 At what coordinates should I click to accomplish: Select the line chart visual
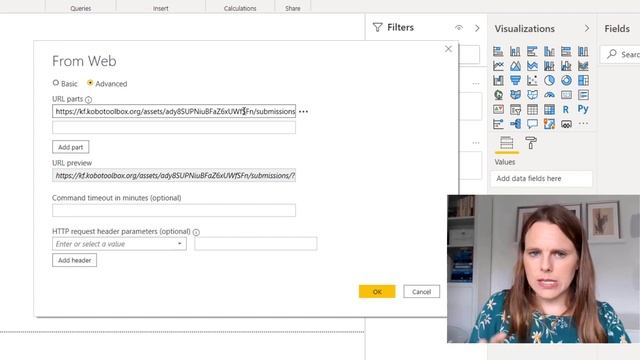point(498,66)
